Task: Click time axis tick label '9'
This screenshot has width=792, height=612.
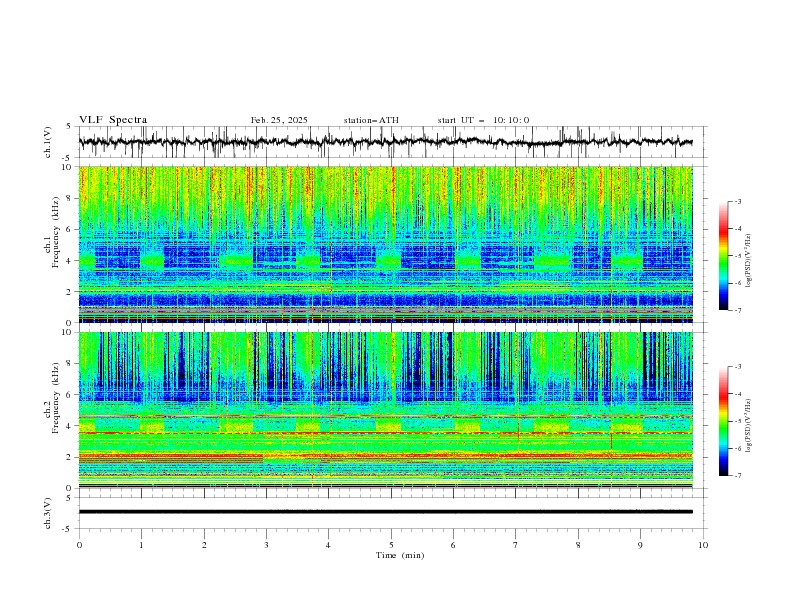Action: (640, 545)
